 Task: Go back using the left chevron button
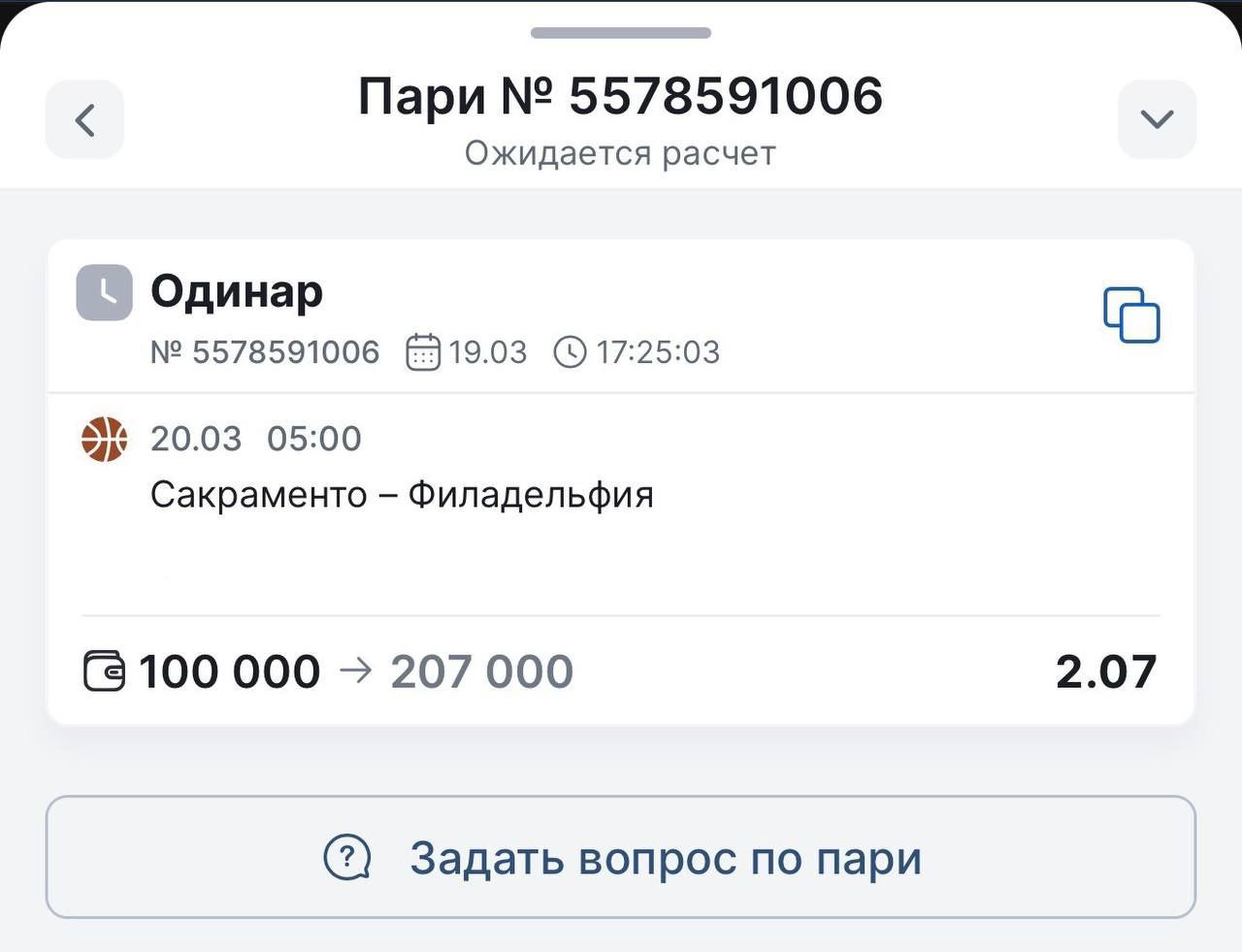(84, 119)
